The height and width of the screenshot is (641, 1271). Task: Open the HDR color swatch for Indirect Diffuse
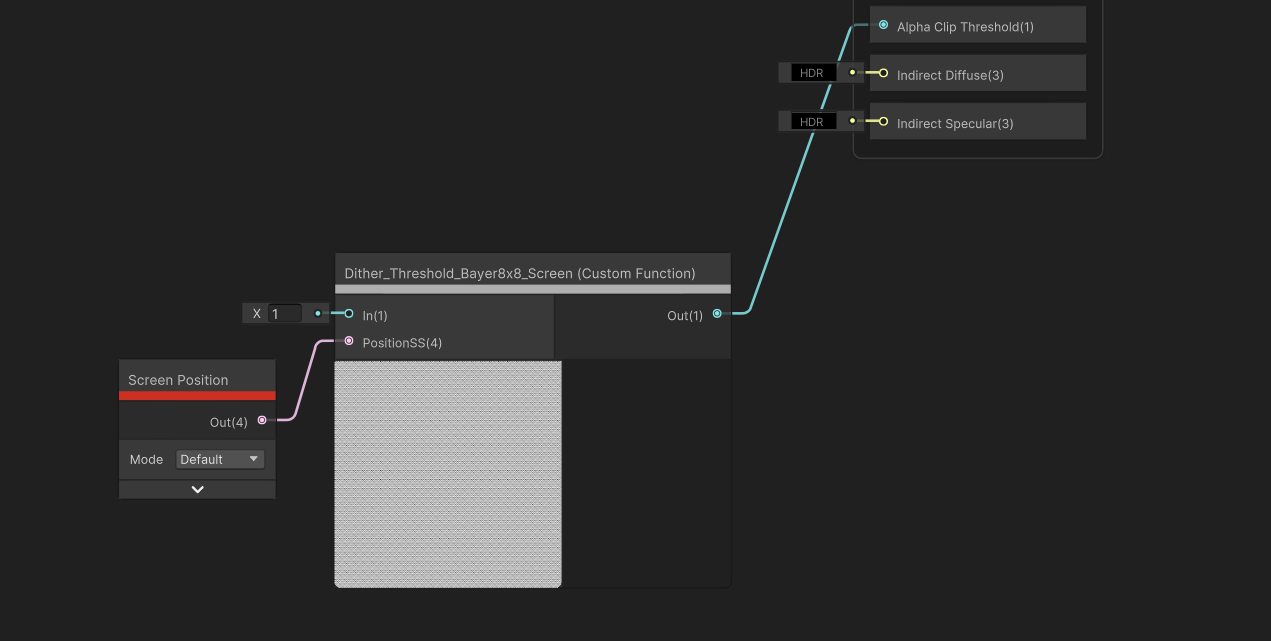812,73
